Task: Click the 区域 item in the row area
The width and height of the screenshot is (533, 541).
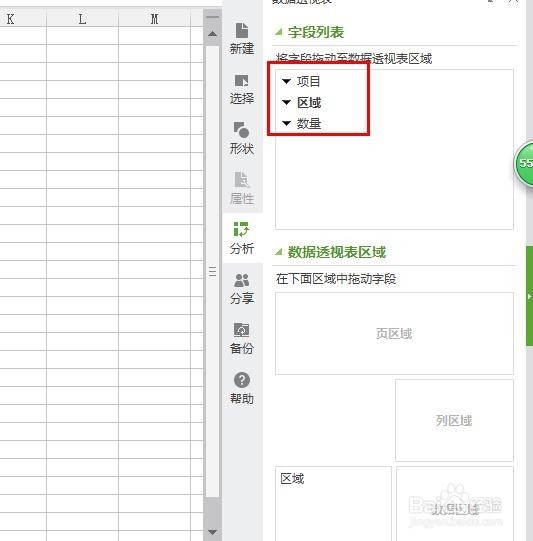Action: (292, 479)
